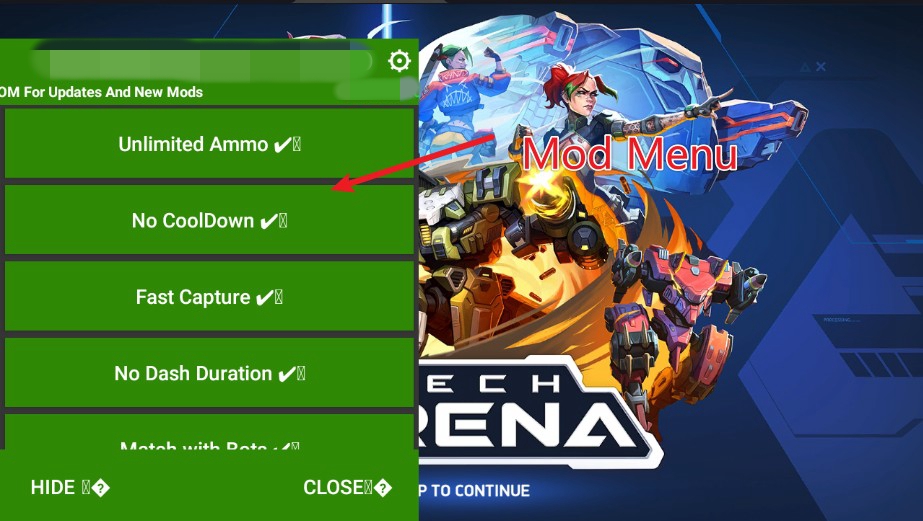Click the diamond symbol beside CLOSE
The width and height of the screenshot is (923, 521).
pos(383,488)
